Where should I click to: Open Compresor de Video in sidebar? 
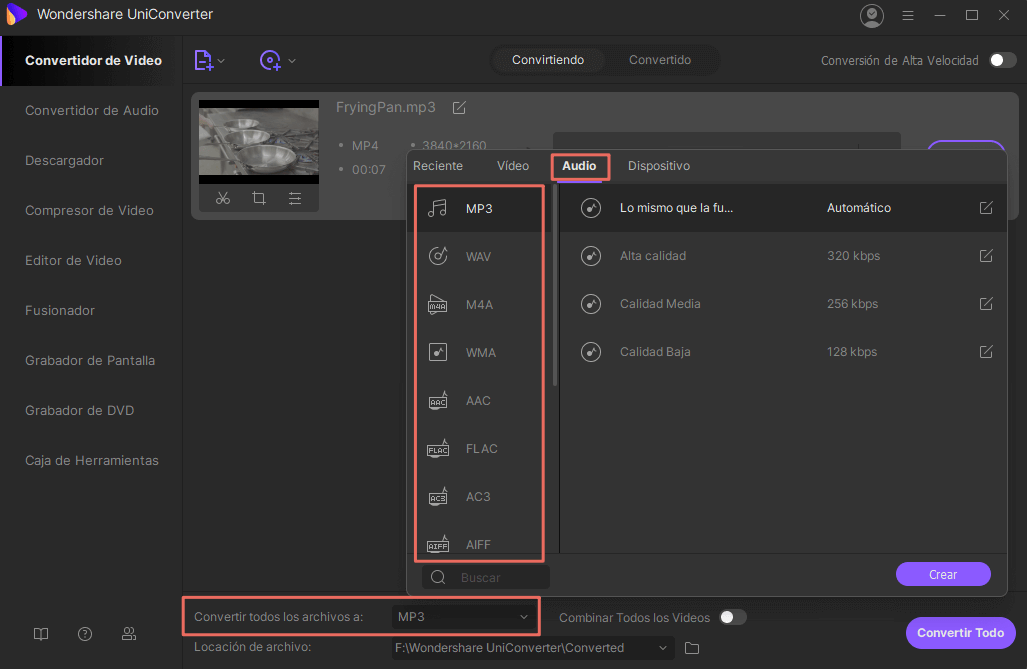pos(89,210)
